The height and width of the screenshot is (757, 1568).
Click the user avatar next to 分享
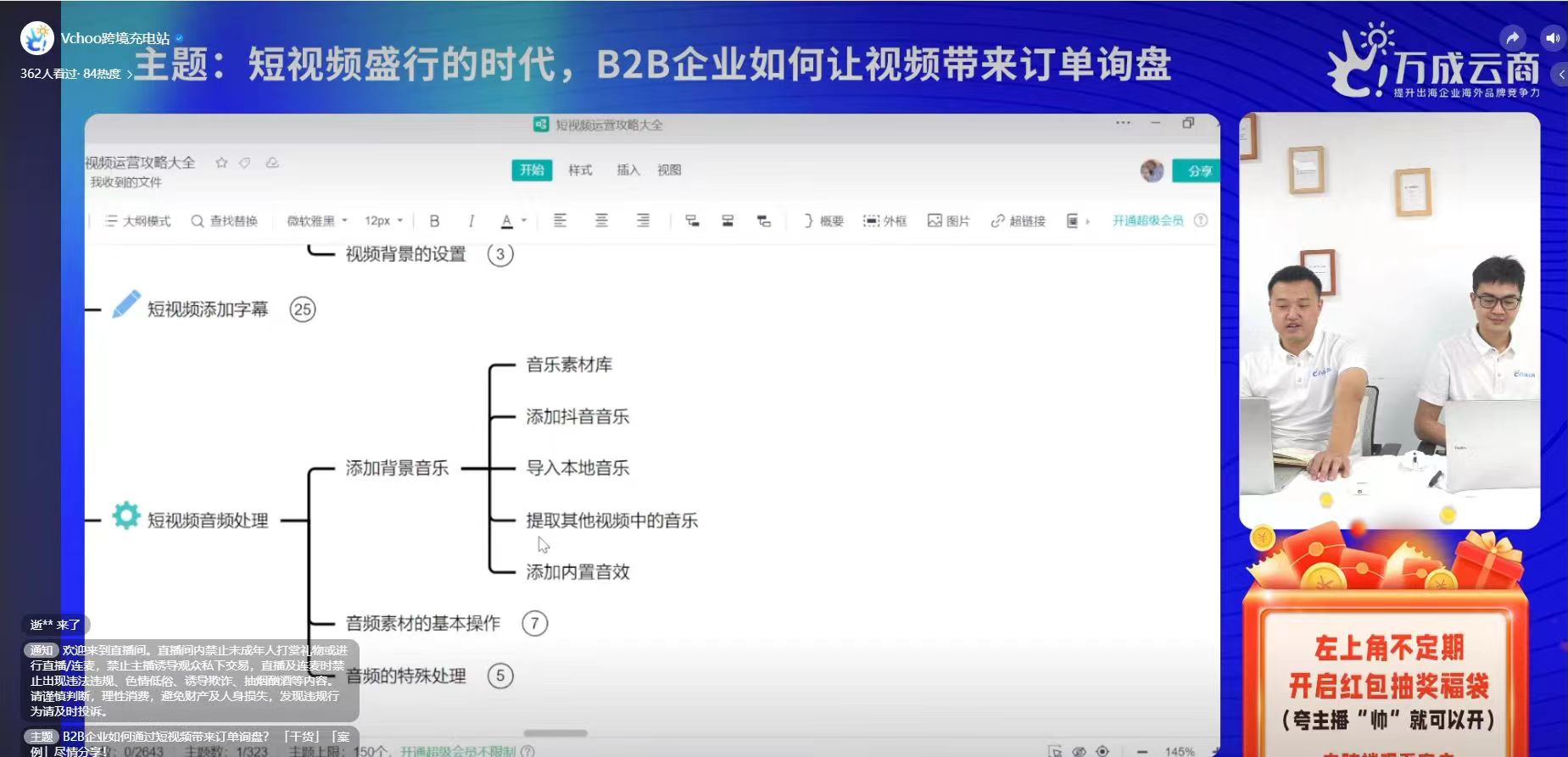click(x=1152, y=170)
